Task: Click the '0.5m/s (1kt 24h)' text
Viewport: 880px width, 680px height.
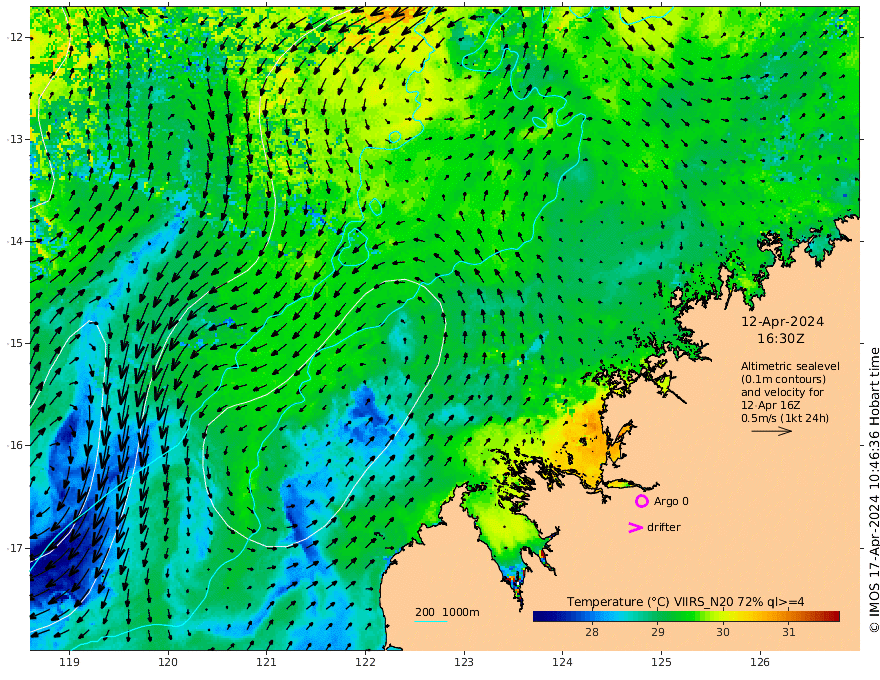Action: [x=785, y=418]
